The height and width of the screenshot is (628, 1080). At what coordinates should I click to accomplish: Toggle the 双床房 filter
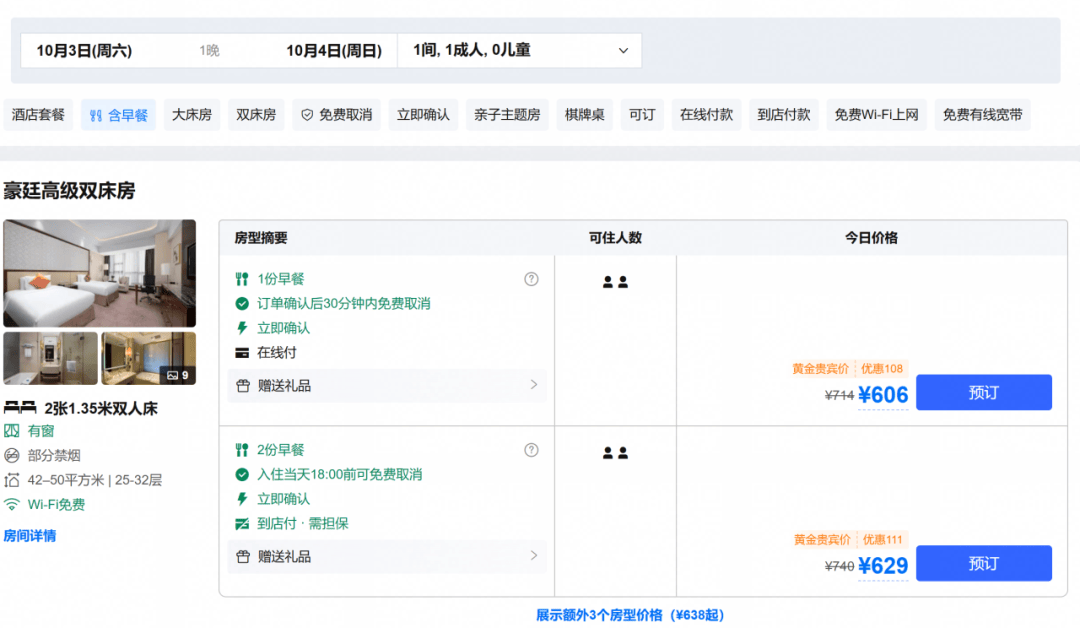(256, 115)
